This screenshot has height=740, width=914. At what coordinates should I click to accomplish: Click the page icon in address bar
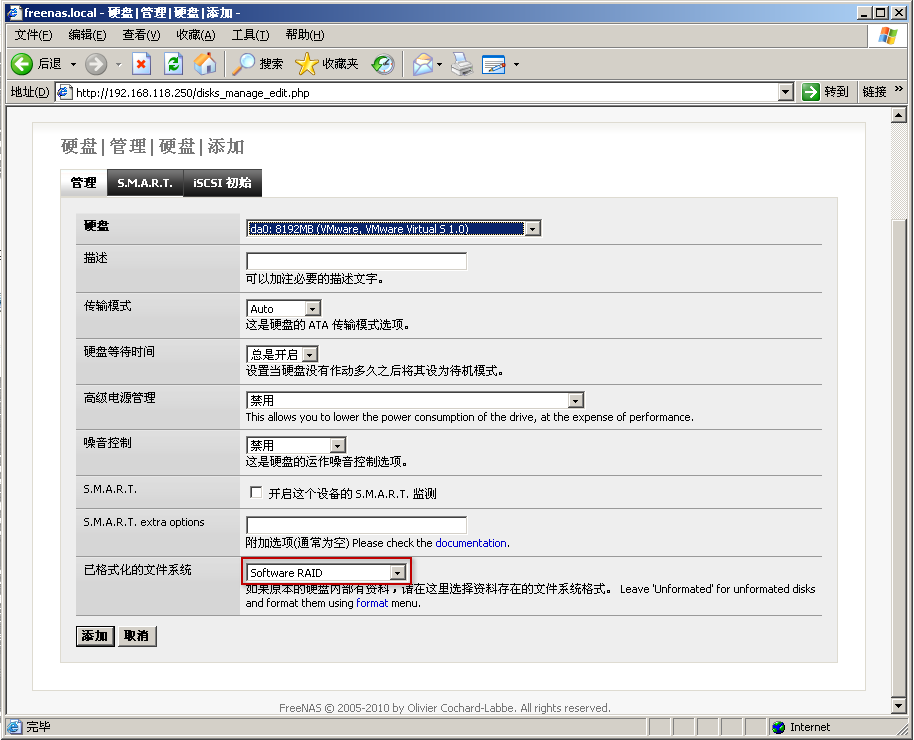click(x=64, y=92)
